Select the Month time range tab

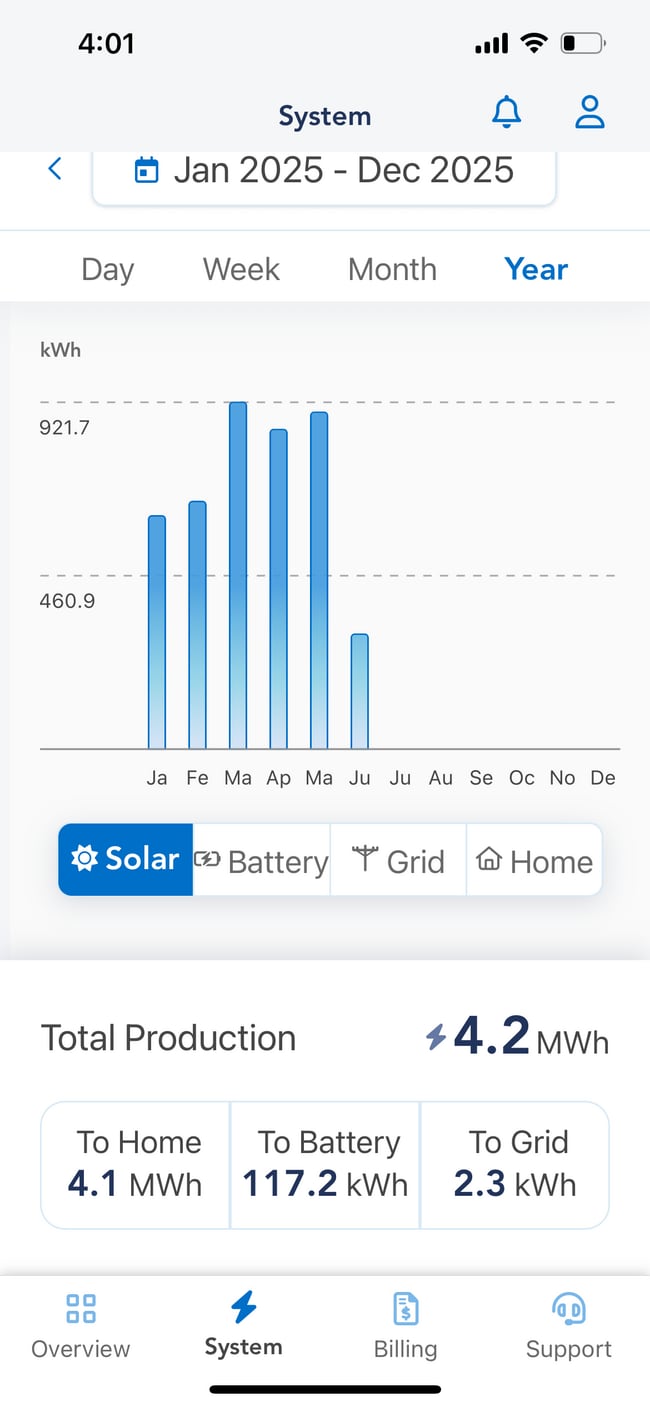[392, 269]
